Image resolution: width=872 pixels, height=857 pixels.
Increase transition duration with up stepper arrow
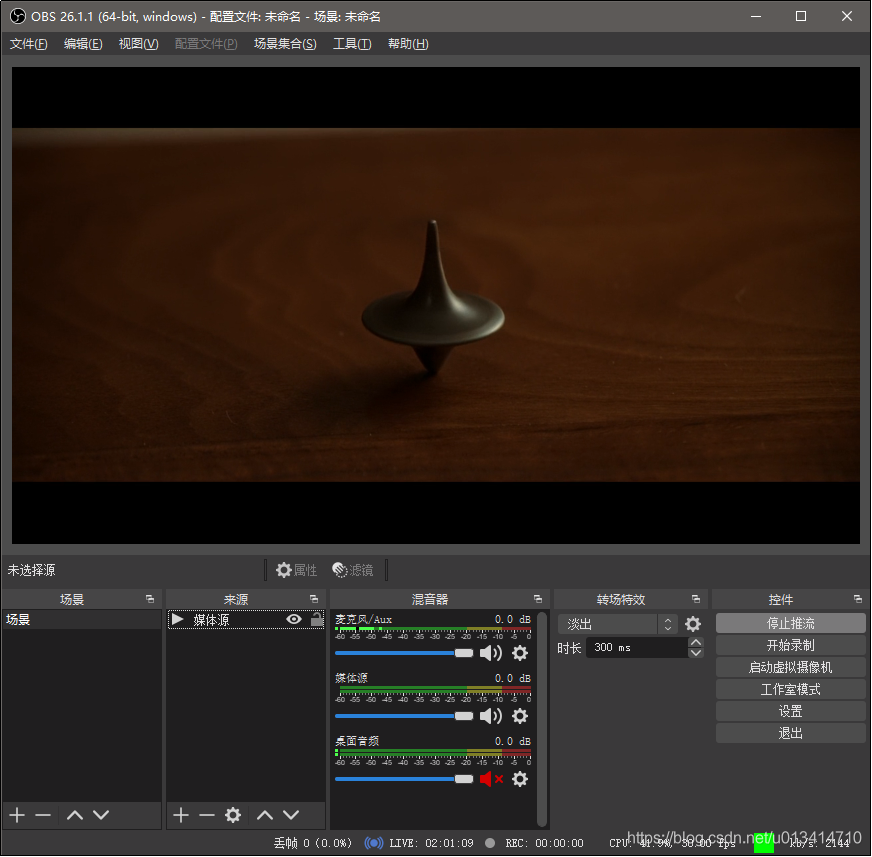point(696,642)
